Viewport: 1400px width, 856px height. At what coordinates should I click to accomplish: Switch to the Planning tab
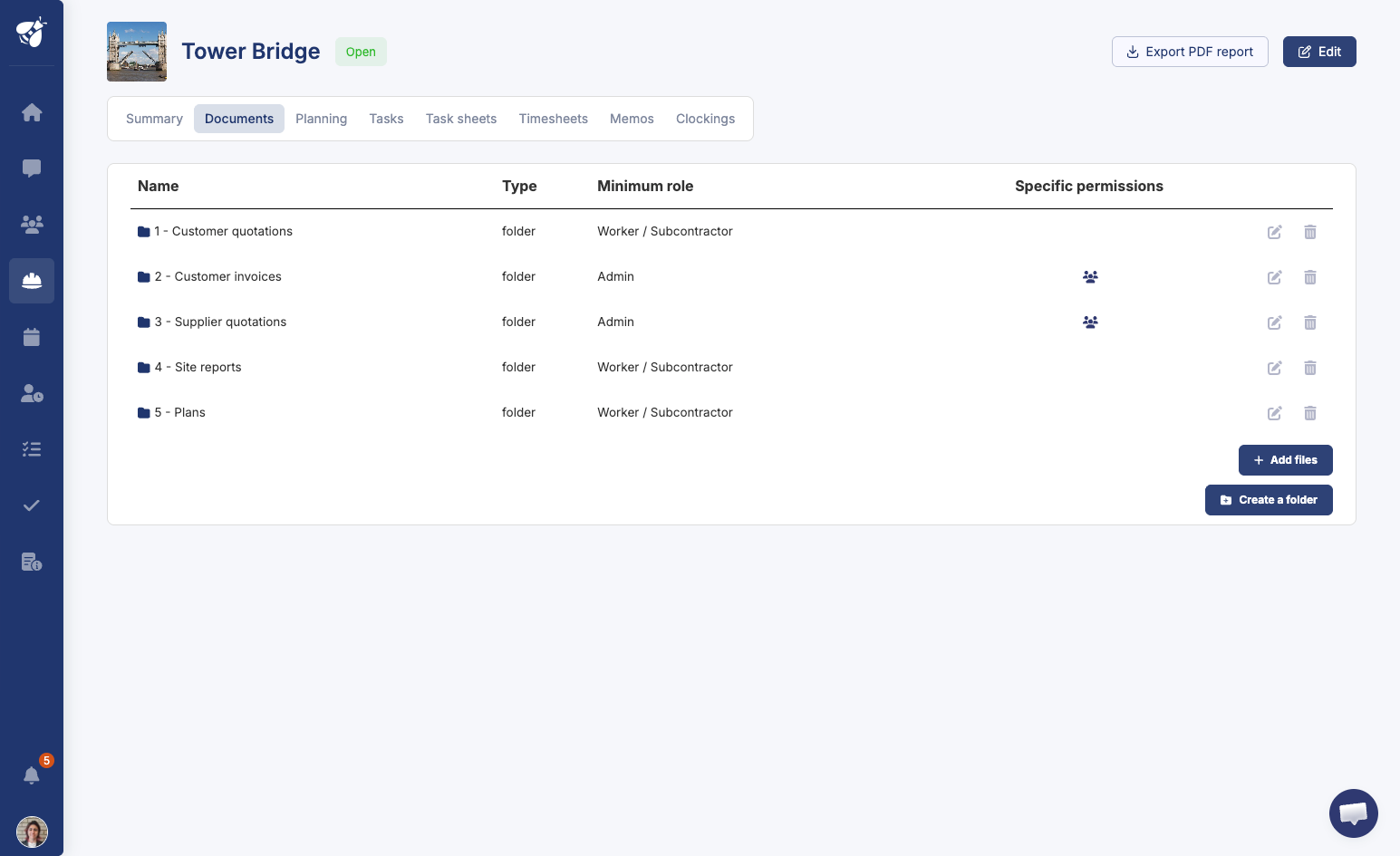321,119
